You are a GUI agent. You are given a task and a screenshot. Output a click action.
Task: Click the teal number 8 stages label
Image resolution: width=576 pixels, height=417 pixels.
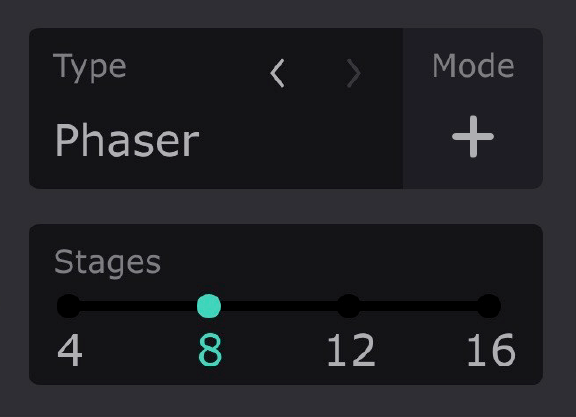(x=210, y=350)
